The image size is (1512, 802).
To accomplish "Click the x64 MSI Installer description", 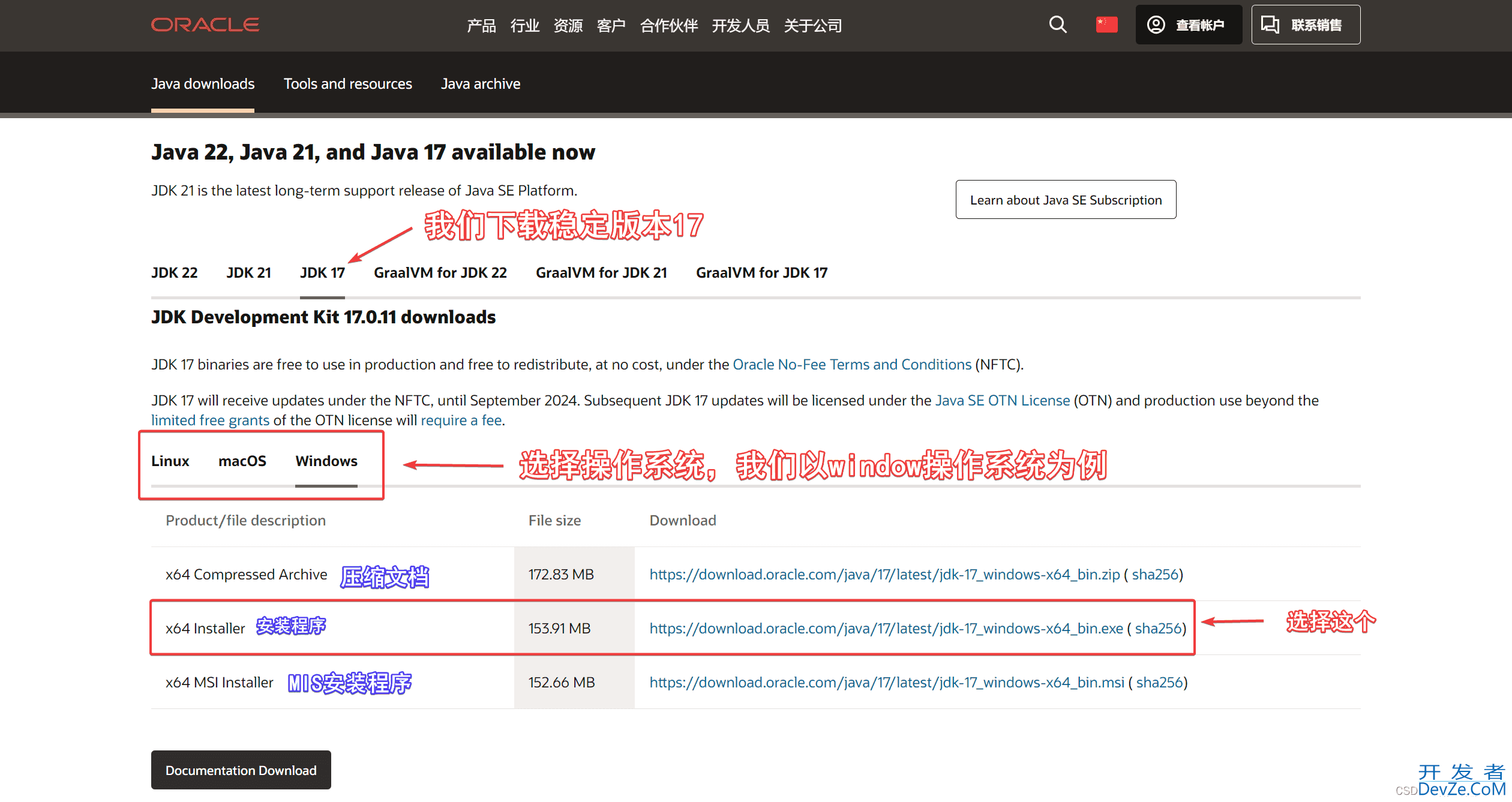I will (x=219, y=683).
